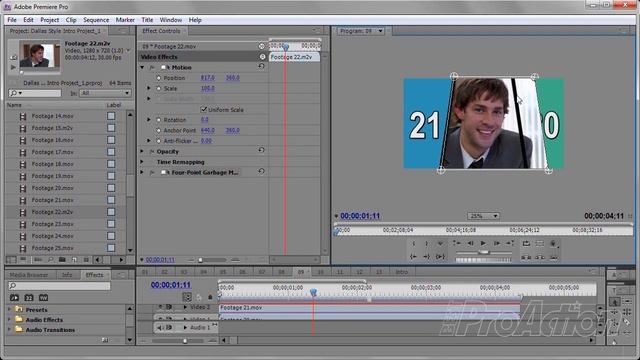Click the list view icon in Project panel

(11, 260)
